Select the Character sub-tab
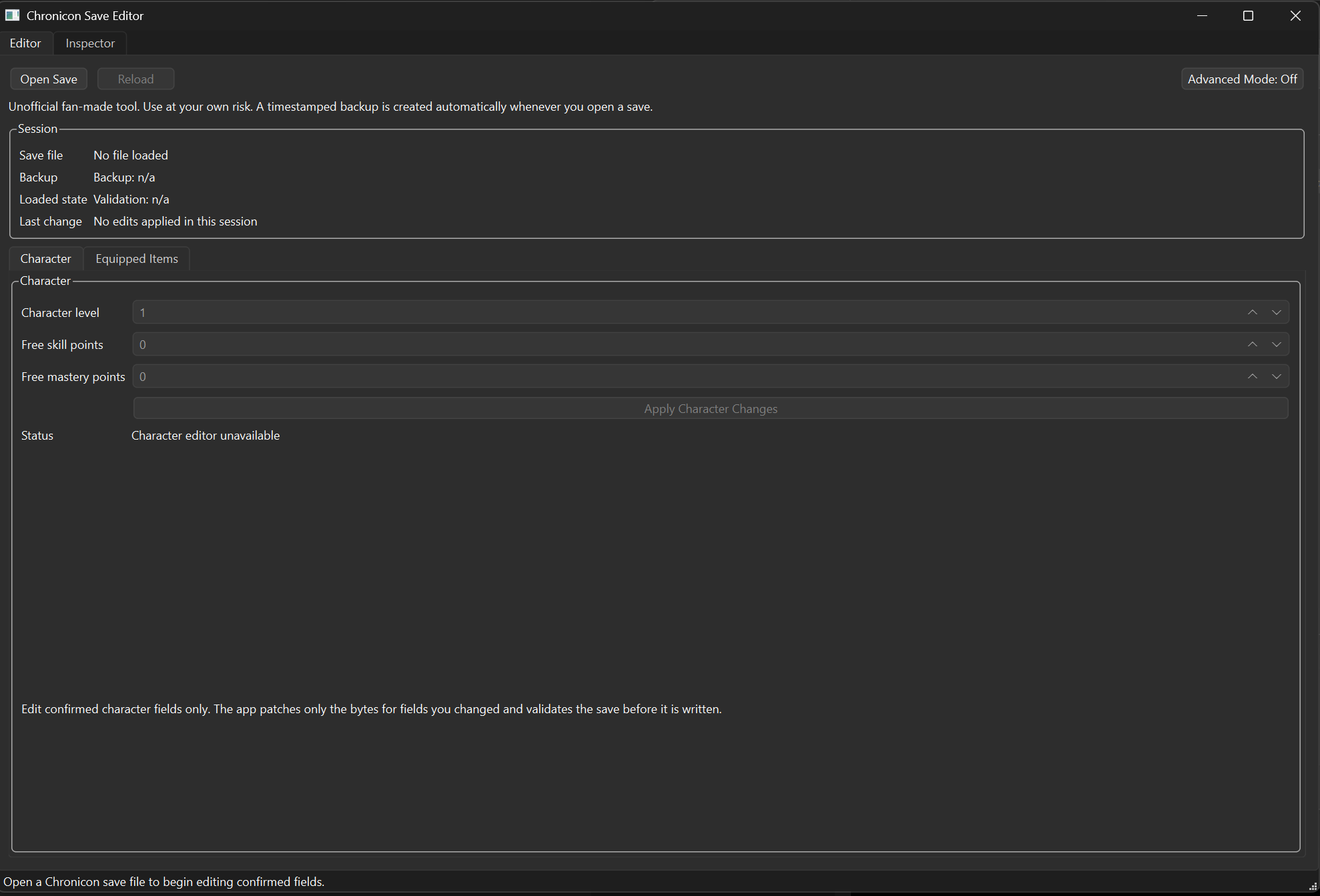The image size is (1320, 896). point(45,259)
